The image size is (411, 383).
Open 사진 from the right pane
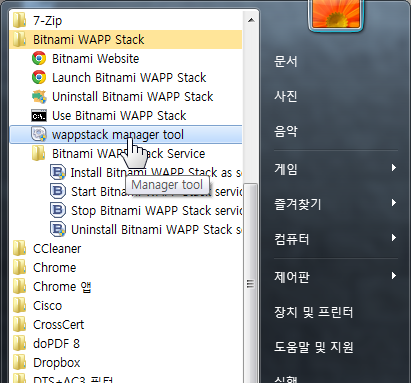coord(285,97)
